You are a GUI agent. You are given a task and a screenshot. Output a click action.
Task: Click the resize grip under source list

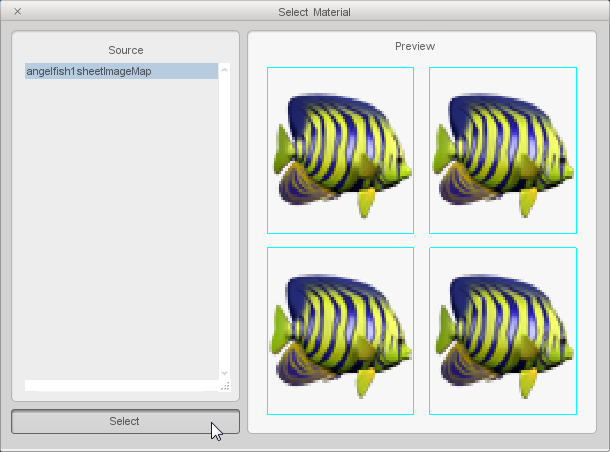[225, 386]
